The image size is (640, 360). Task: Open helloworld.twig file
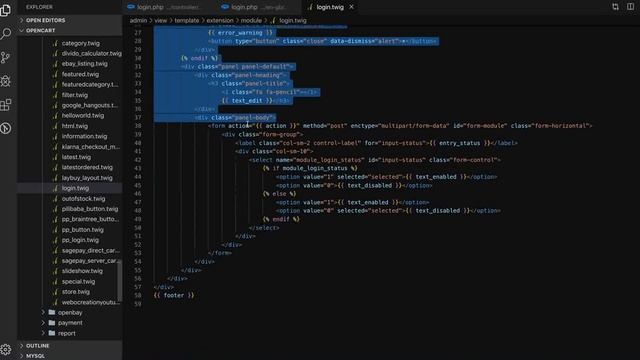point(83,116)
